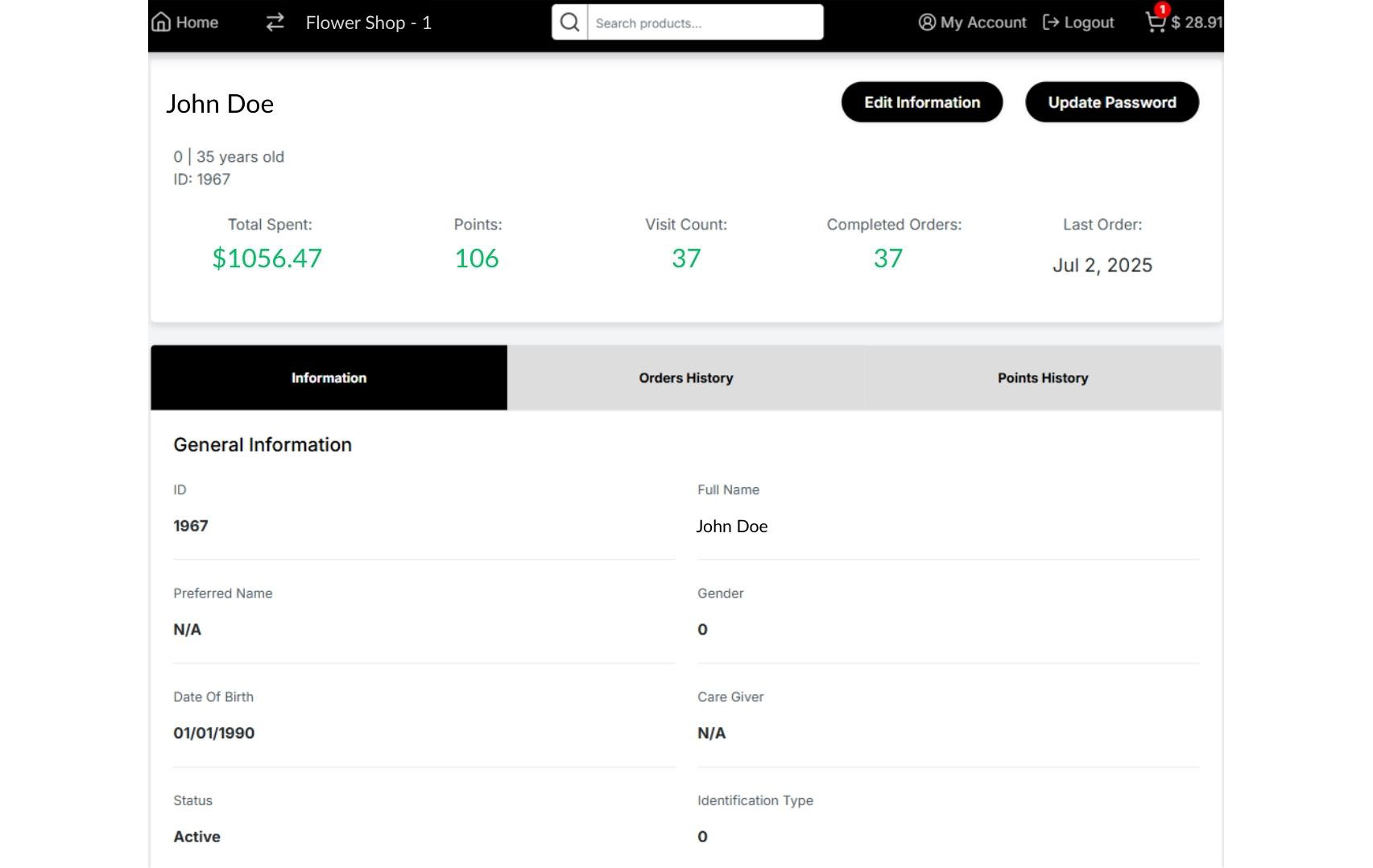Click the Home house icon
The image size is (1373, 868).
[161, 22]
